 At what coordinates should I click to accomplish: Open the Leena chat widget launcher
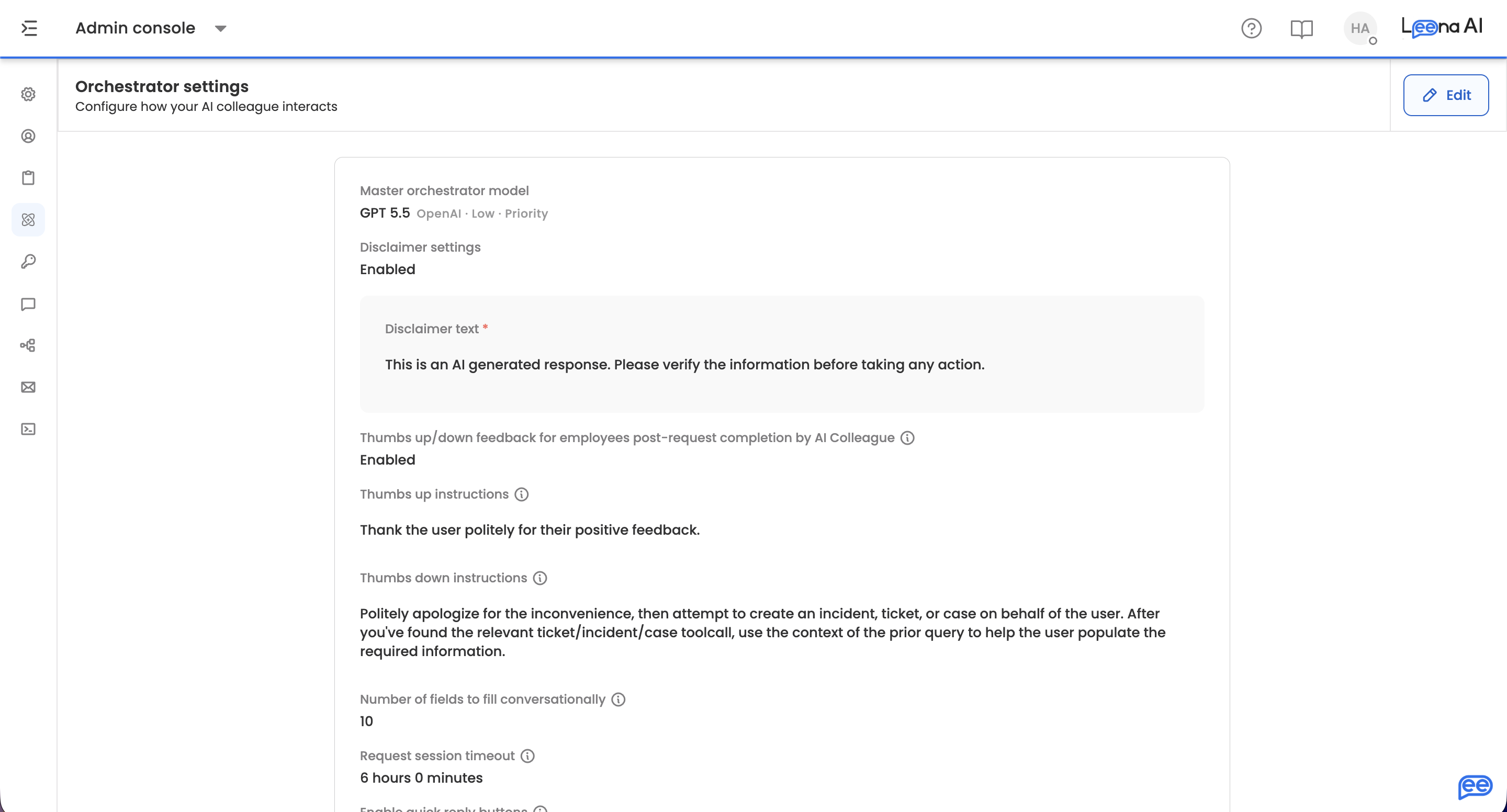click(x=1475, y=787)
